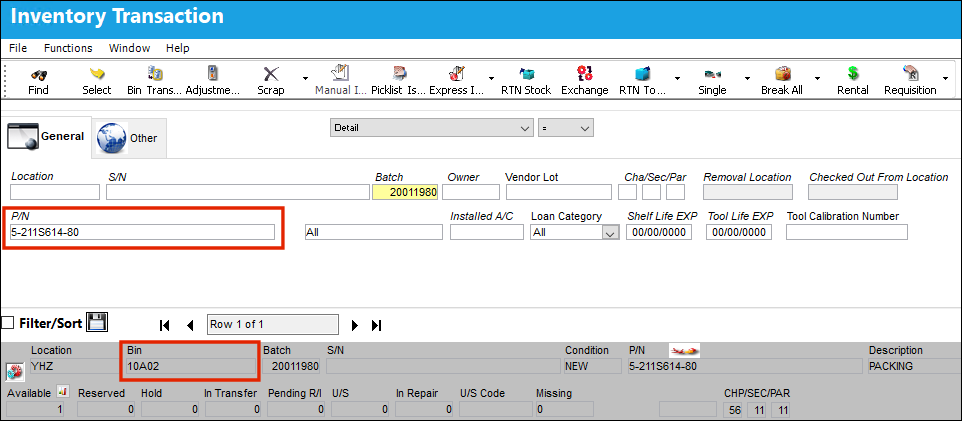The image size is (962, 421).
Task: Click the Tool Calibration Number field
Action: pyautogui.click(x=847, y=232)
